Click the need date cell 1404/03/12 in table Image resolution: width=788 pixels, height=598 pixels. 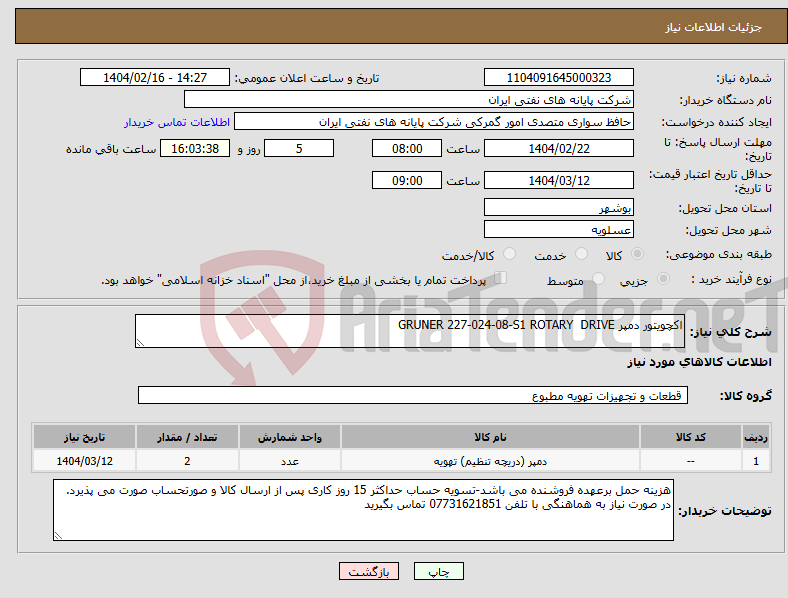click(84, 461)
